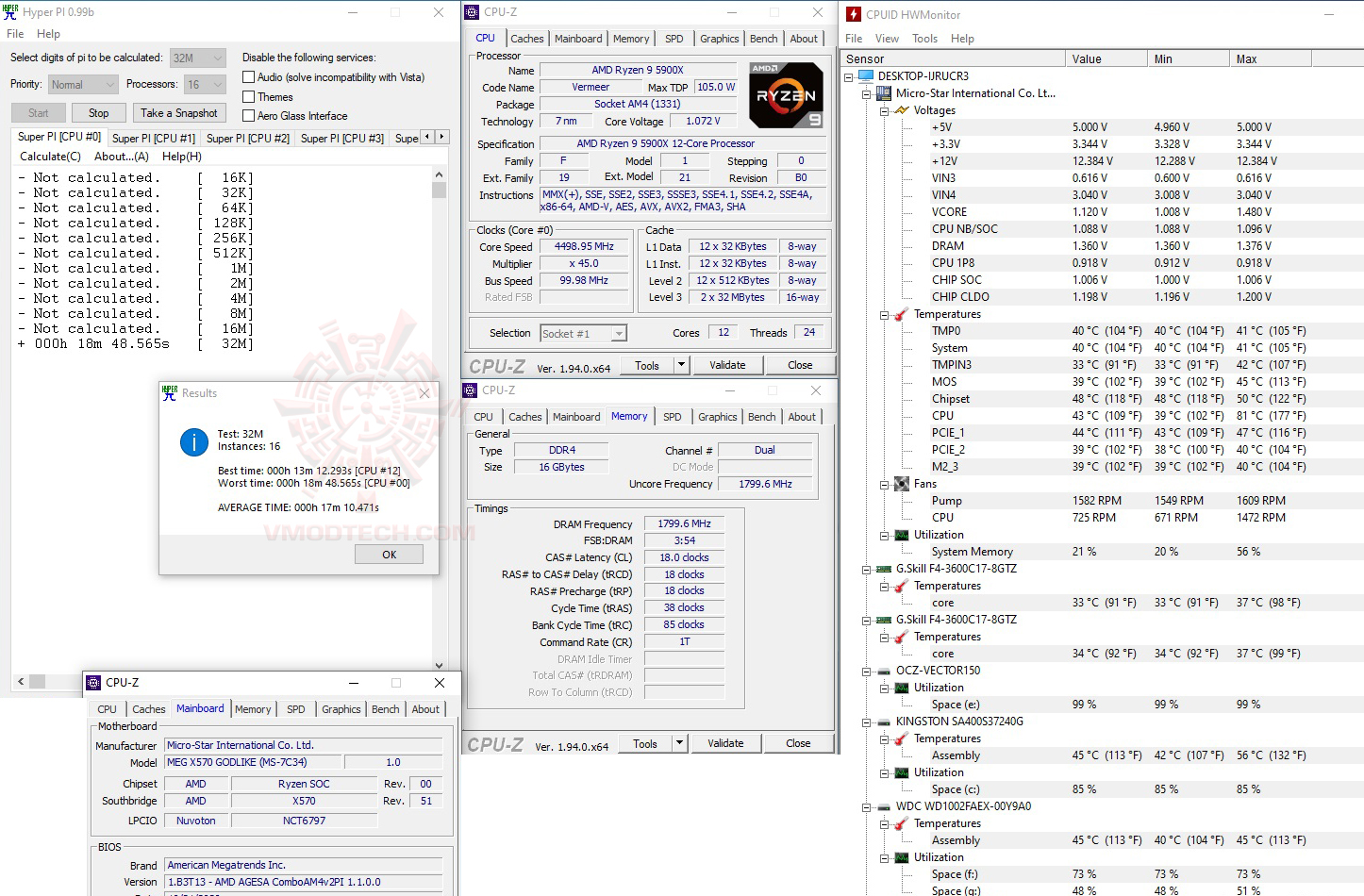1364x896 pixels.
Task: Click the blue info icon in Results dialog
Action: click(x=194, y=442)
